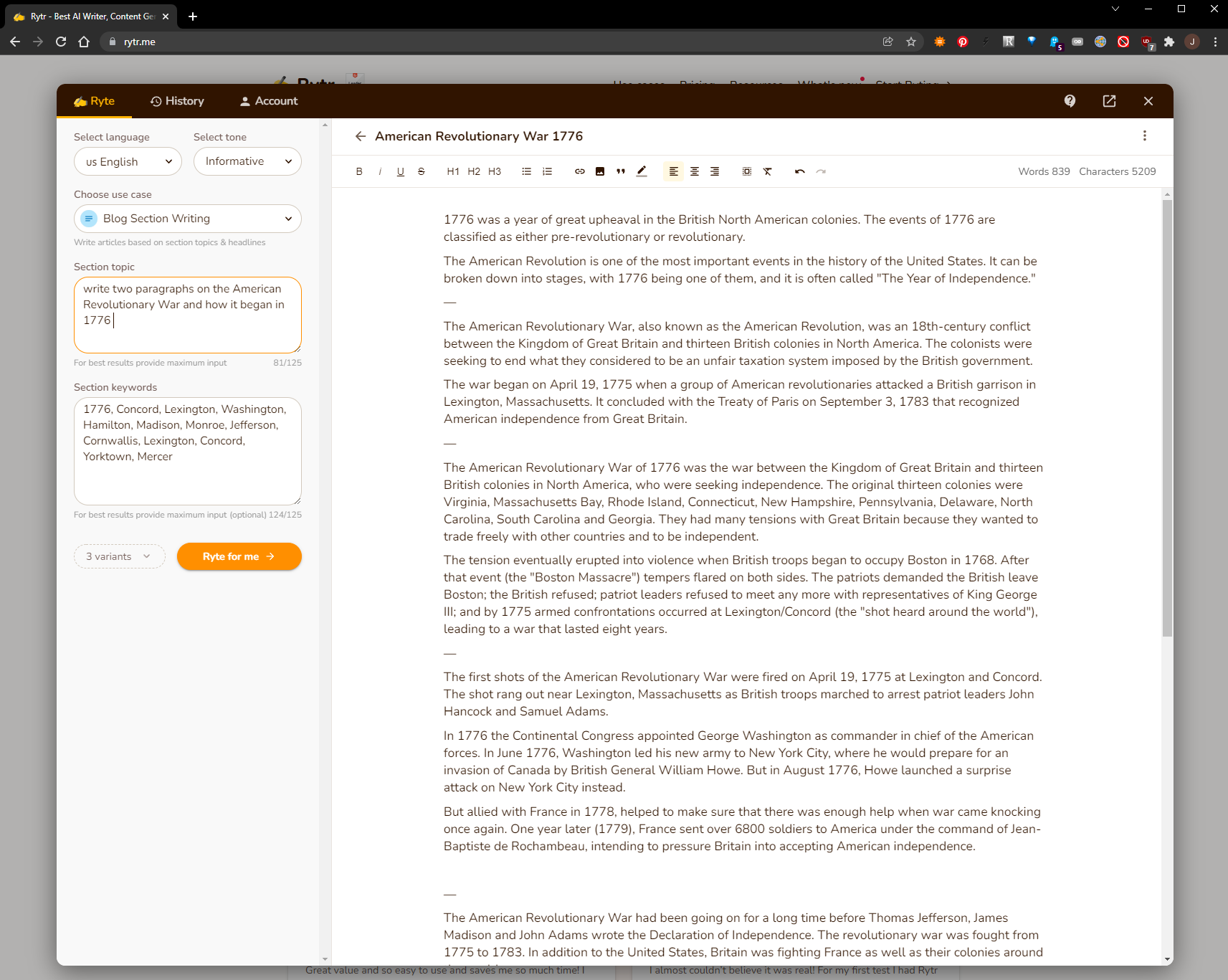This screenshot has width=1228, height=980.
Task: Open the Account tab
Action: tap(269, 101)
